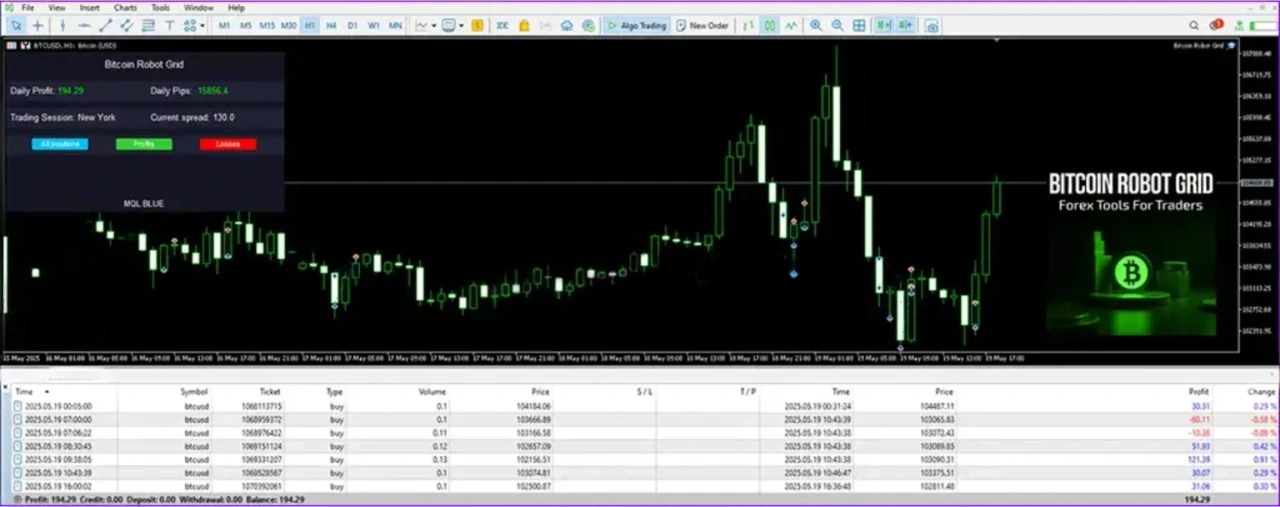
Task: Expand the objects shapes dropdown arrow
Action: pyautogui.click(x=203, y=26)
